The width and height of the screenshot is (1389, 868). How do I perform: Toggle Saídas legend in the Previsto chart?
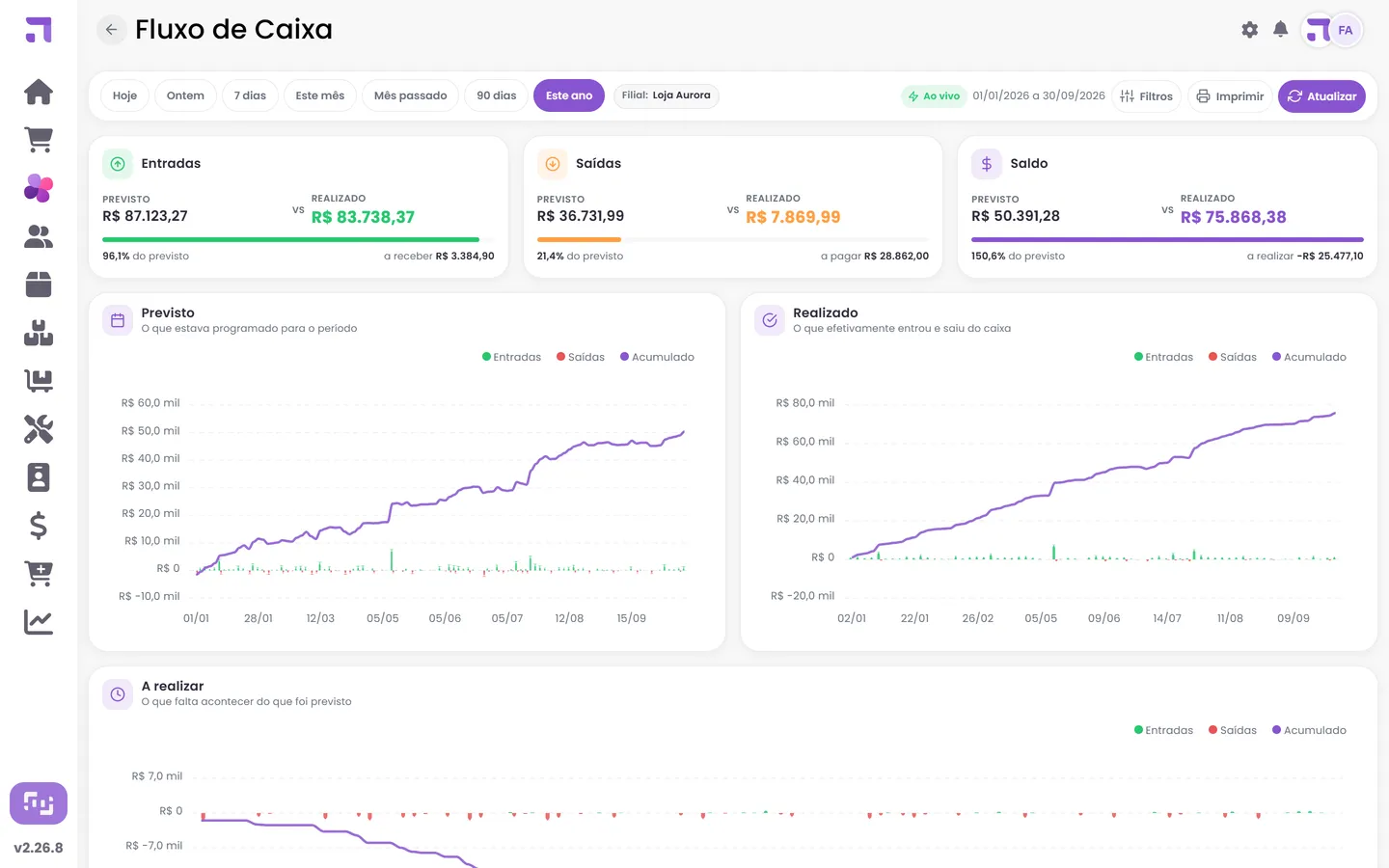click(x=581, y=357)
